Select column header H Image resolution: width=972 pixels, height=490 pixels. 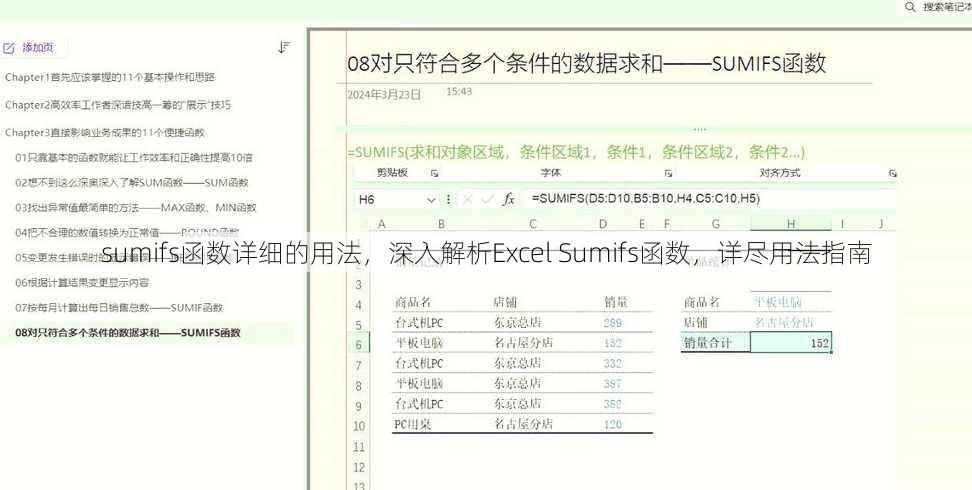click(x=791, y=223)
